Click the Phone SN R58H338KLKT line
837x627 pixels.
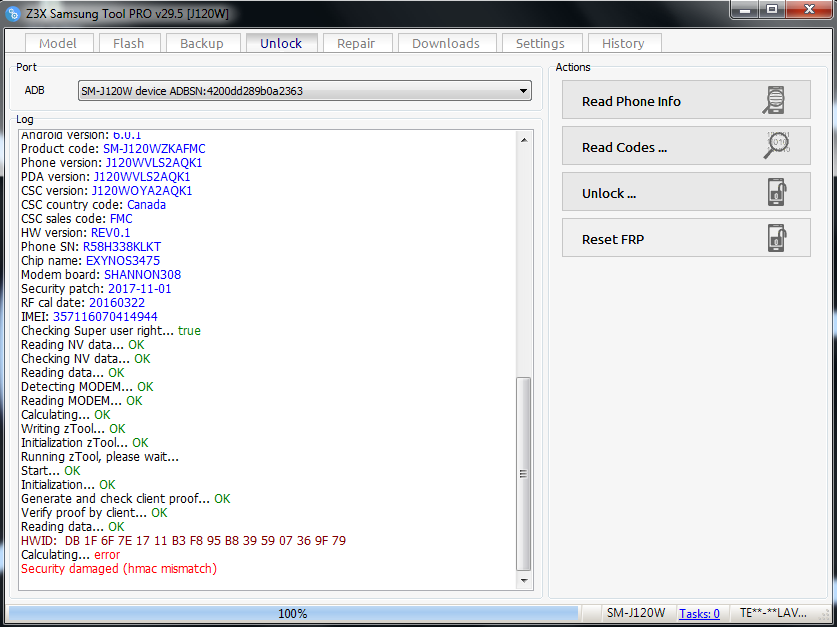[91, 247]
